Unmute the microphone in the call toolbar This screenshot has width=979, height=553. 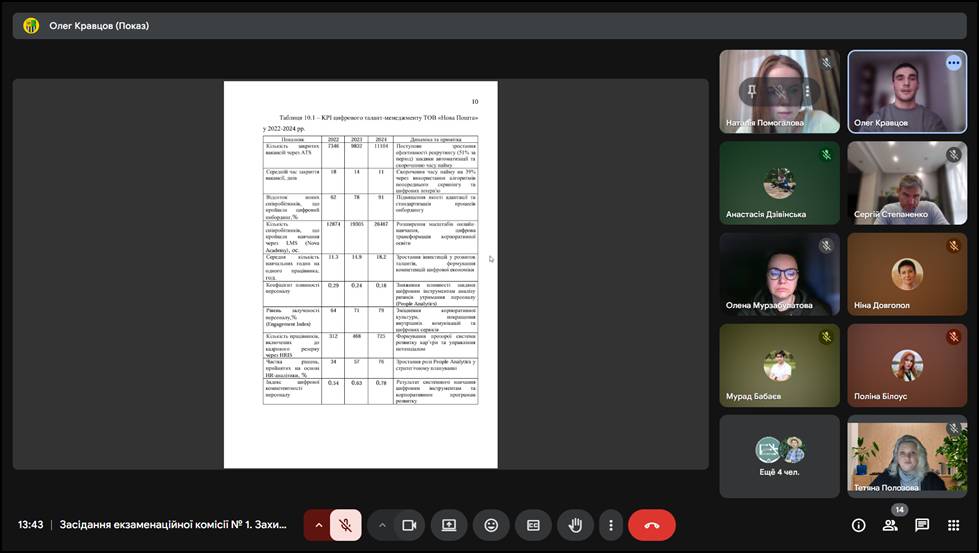345,525
